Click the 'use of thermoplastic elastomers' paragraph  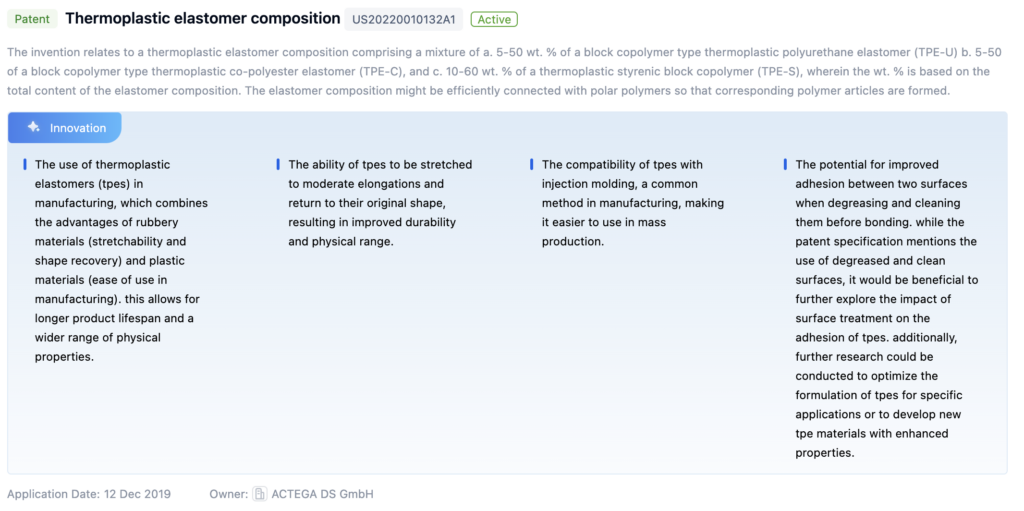120,260
